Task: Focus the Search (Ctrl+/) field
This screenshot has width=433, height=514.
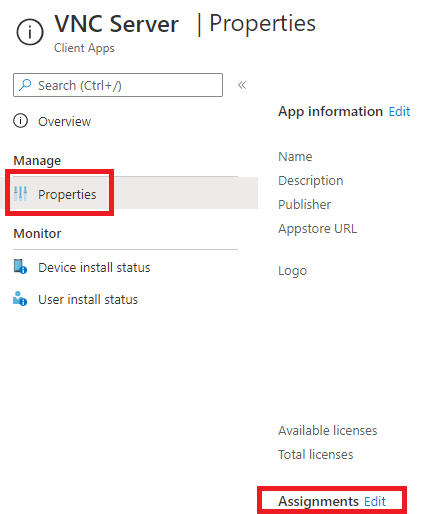Action: click(x=118, y=85)
